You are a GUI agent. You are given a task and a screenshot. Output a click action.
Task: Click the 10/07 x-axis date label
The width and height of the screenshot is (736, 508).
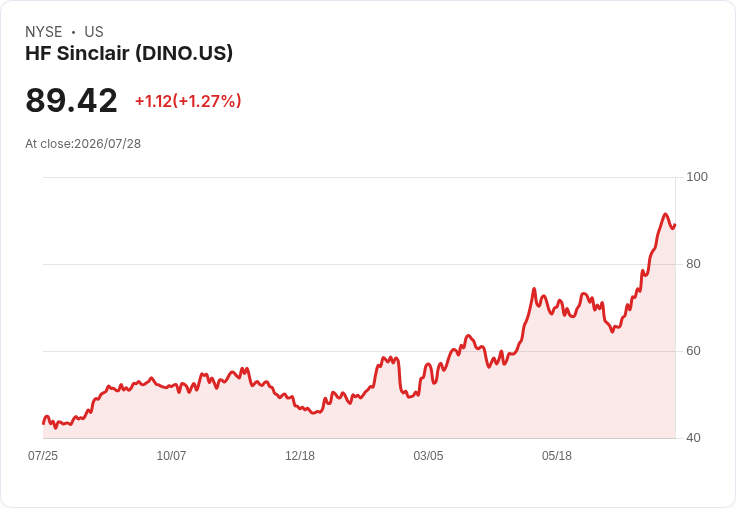tap(171, 455)
